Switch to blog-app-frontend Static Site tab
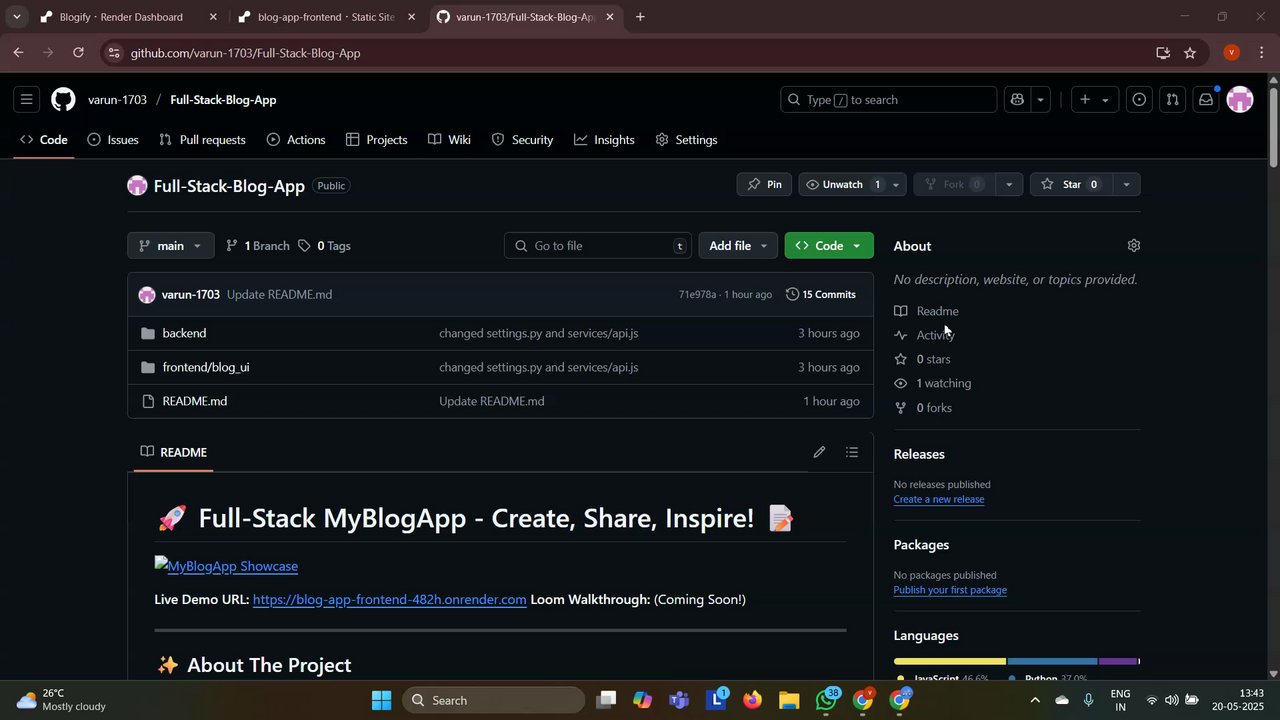The image size is (1280, 720). click(x=326, y=17)
